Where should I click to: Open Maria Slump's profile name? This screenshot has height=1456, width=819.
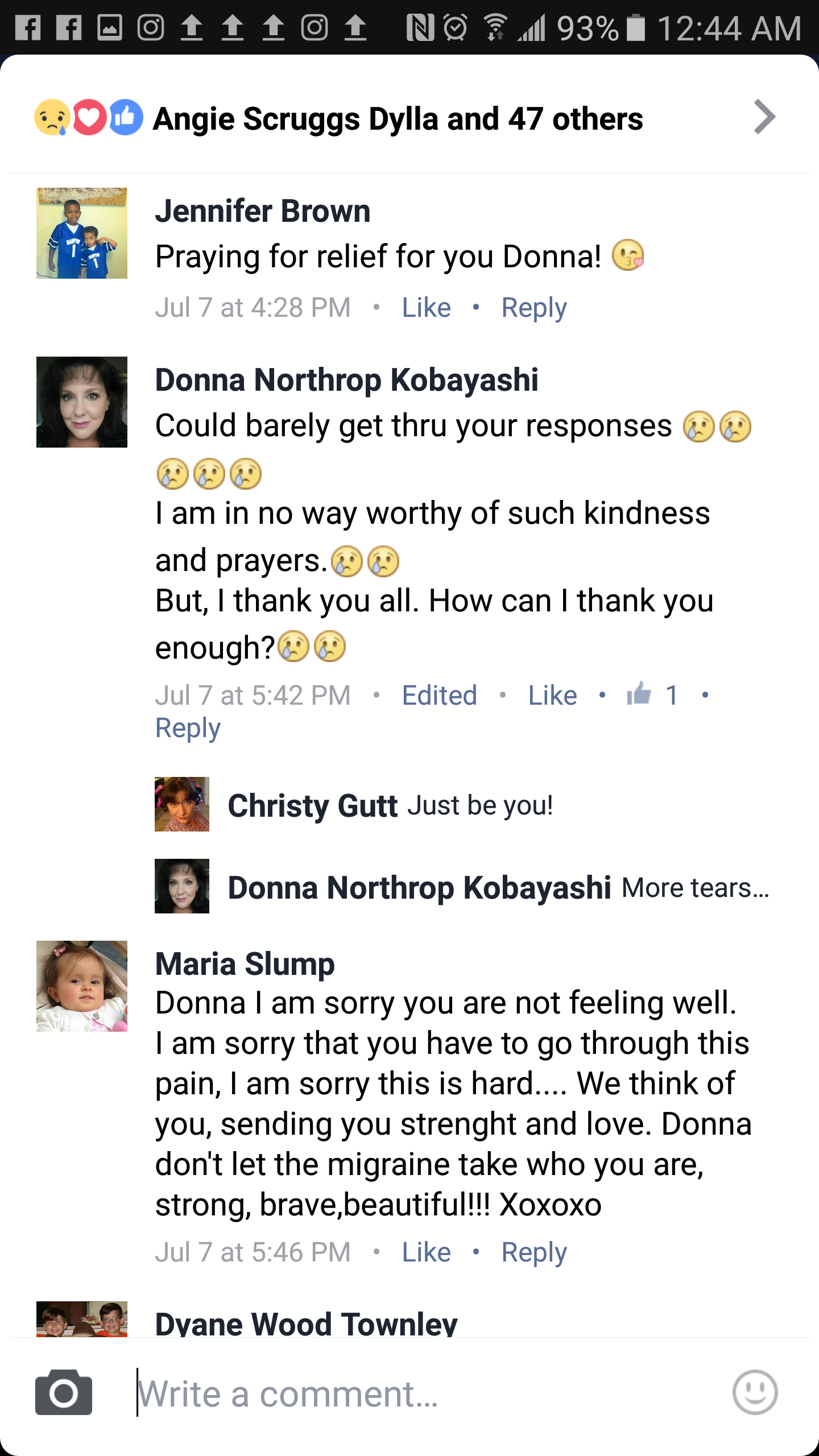pyautogui.click(x=245, y=964)
